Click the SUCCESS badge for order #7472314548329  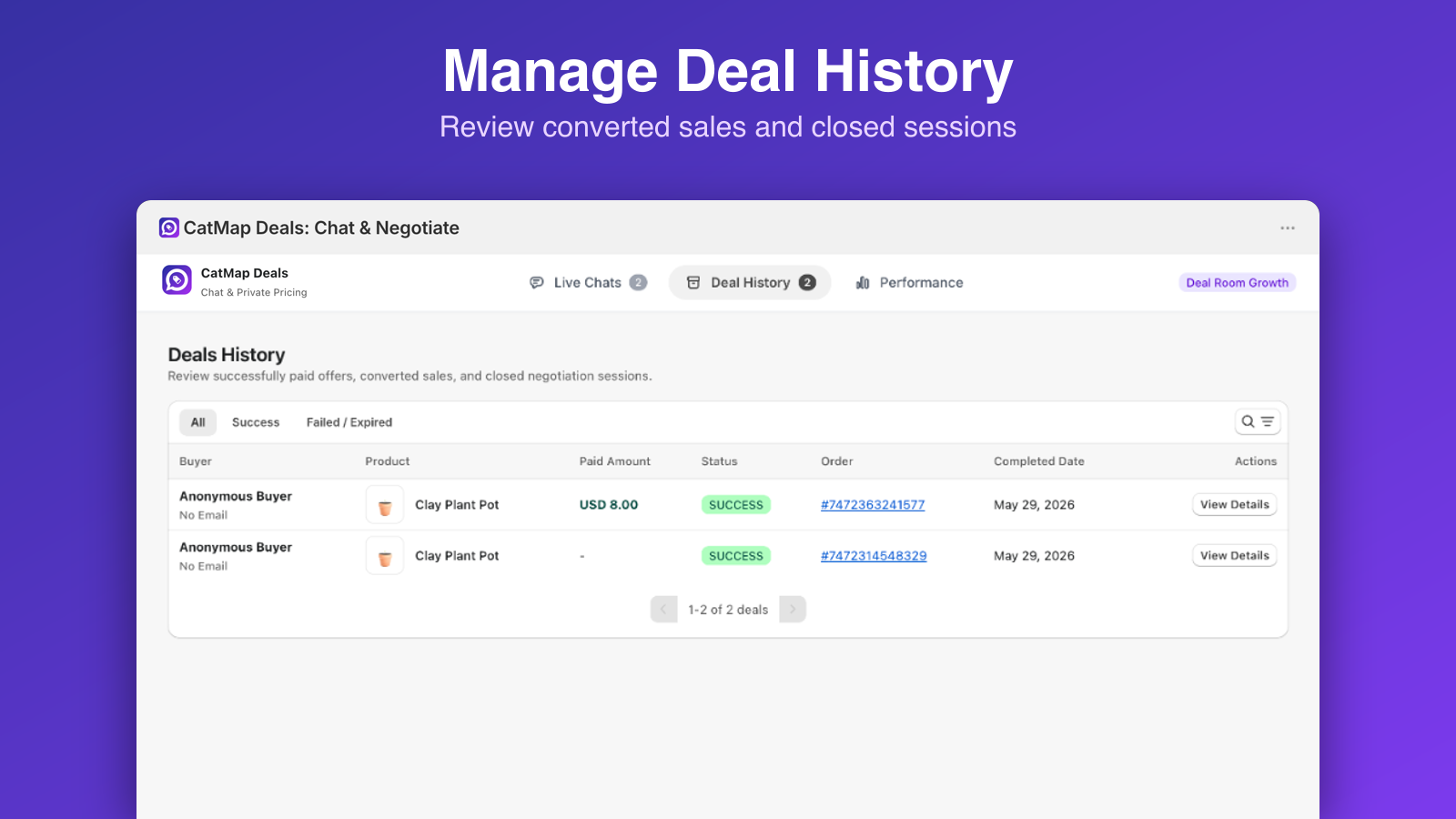[736, 556]
